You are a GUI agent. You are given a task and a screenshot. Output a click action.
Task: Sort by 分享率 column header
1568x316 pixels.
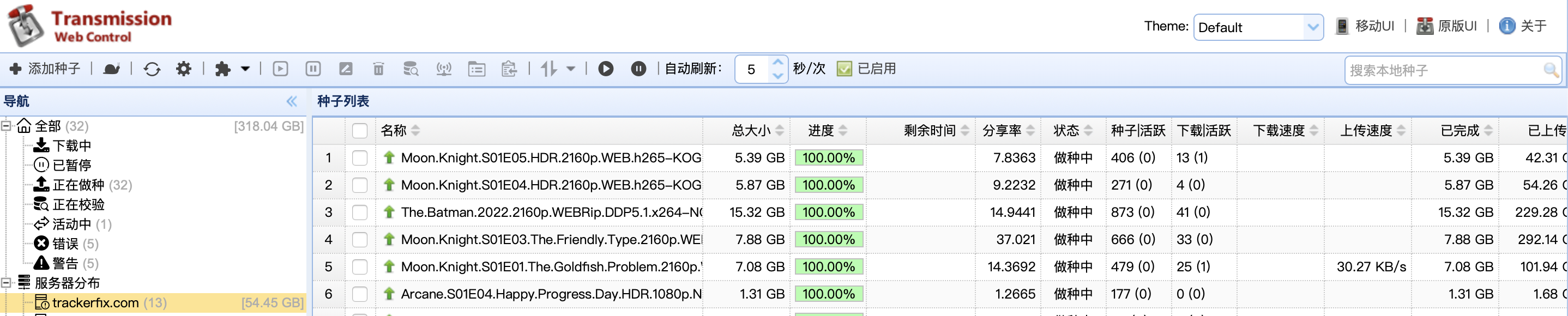1008,130
